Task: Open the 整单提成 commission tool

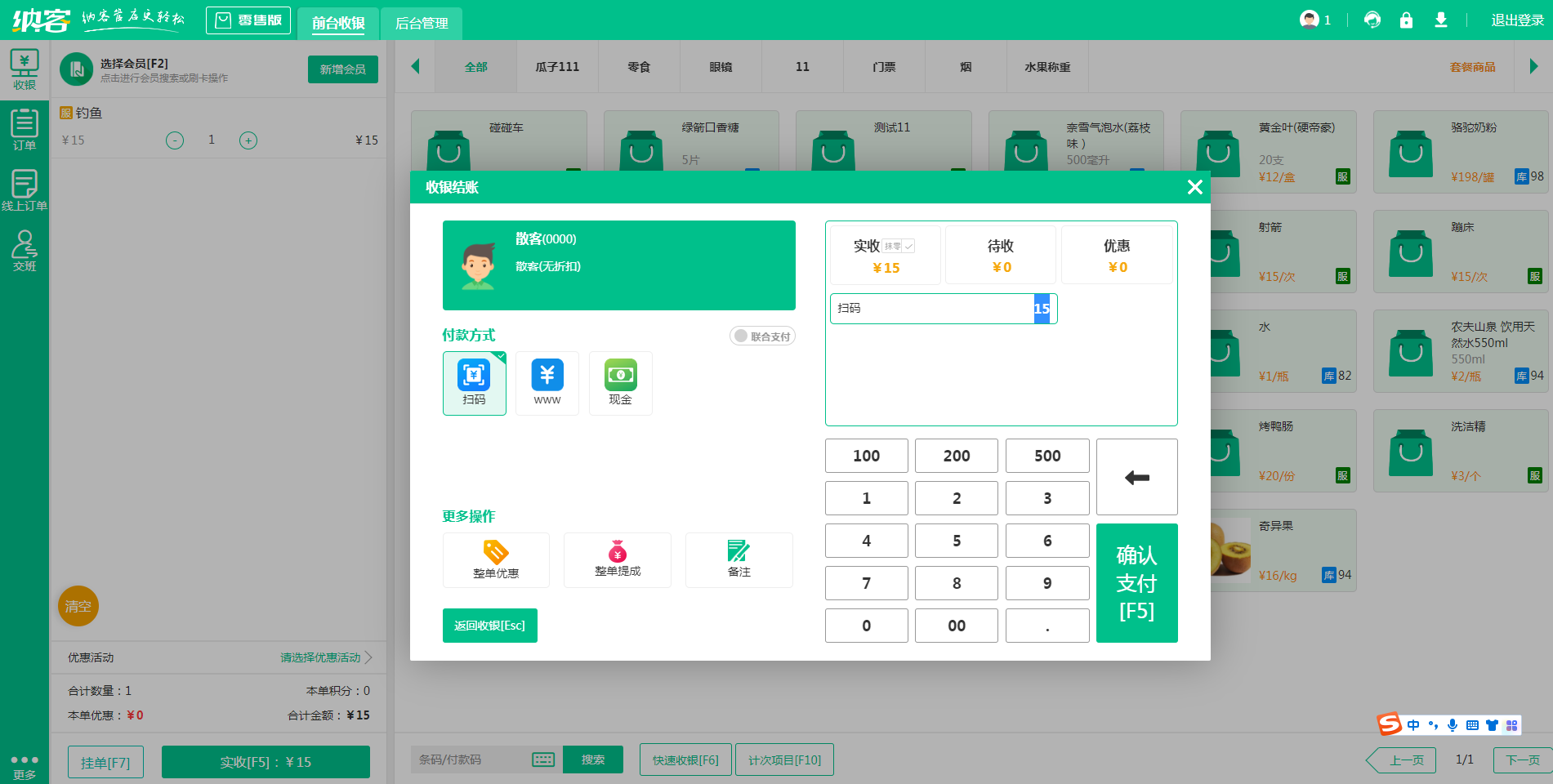Action: pyautogui.click(x=617, y=559)
